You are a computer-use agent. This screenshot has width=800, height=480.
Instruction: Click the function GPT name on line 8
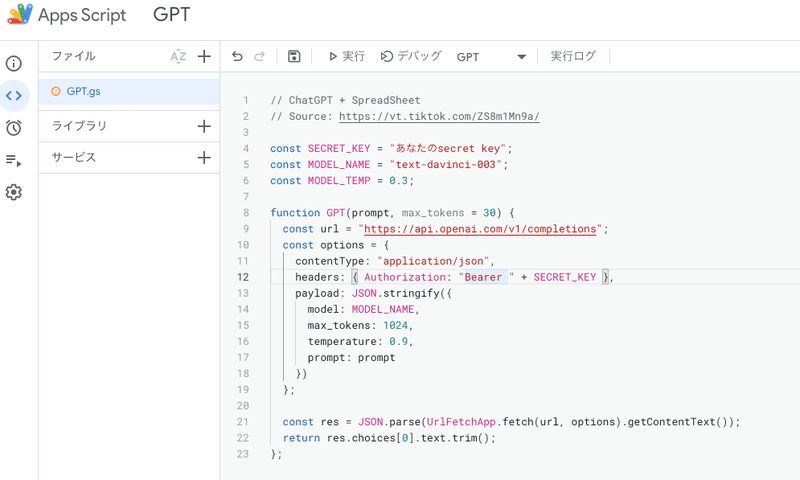click(x=336, y=213)
